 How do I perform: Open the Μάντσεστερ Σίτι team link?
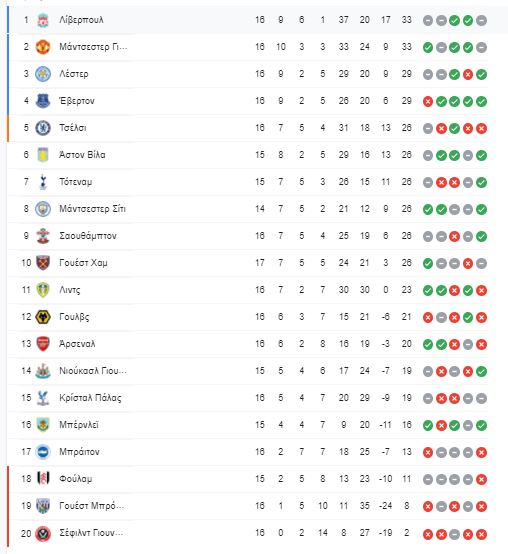point(92,209)
